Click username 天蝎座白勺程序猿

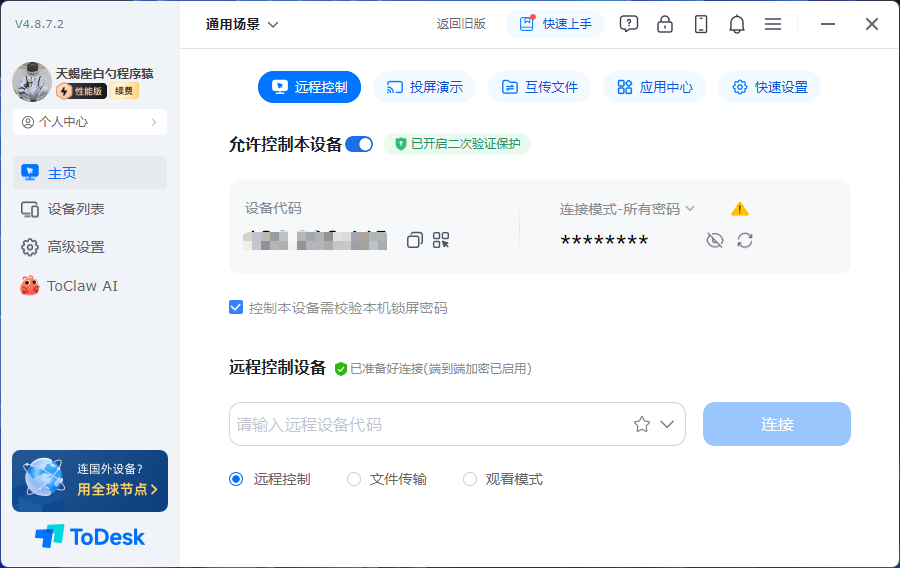point(104,73)
